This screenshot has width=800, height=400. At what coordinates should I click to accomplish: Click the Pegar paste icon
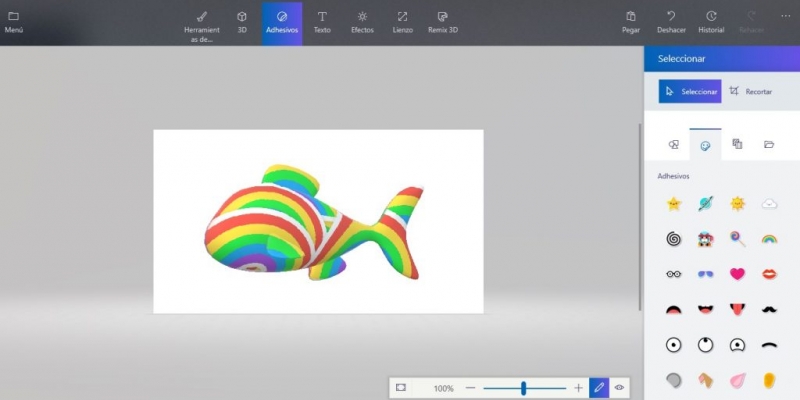pyautogui.click(x=631, y=22)
